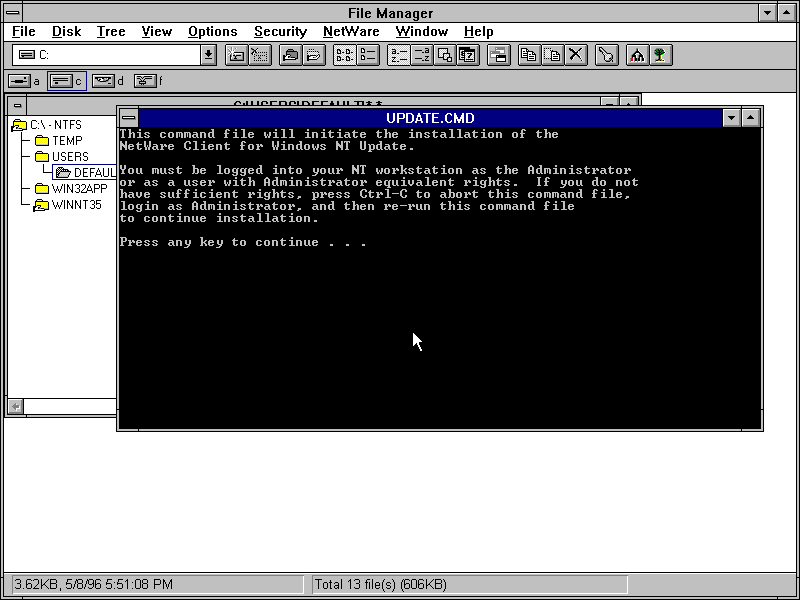
Task: Open UPDATE.CMD window control menu box
Action: click(129, 118)
